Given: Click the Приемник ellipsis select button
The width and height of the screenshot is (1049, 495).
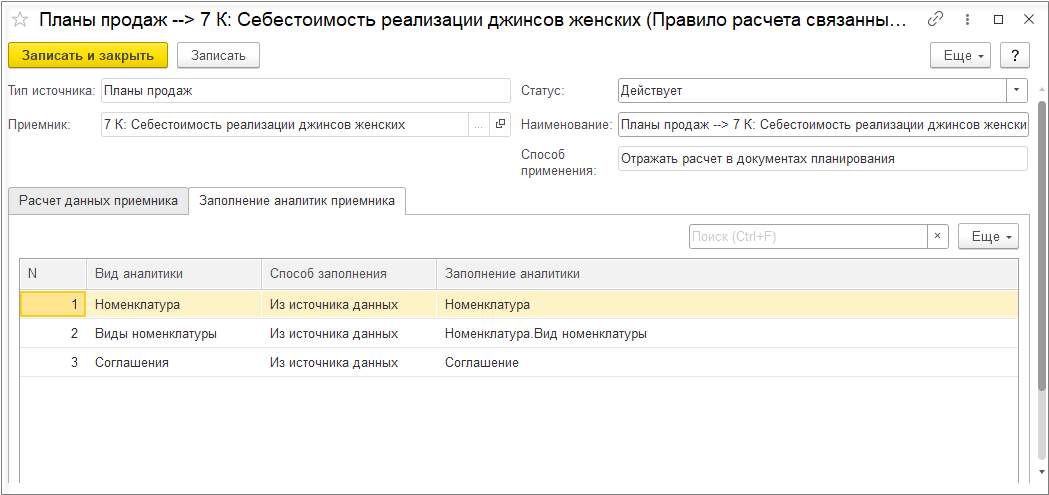Looking at the screenshot, I should click(478, 125).
